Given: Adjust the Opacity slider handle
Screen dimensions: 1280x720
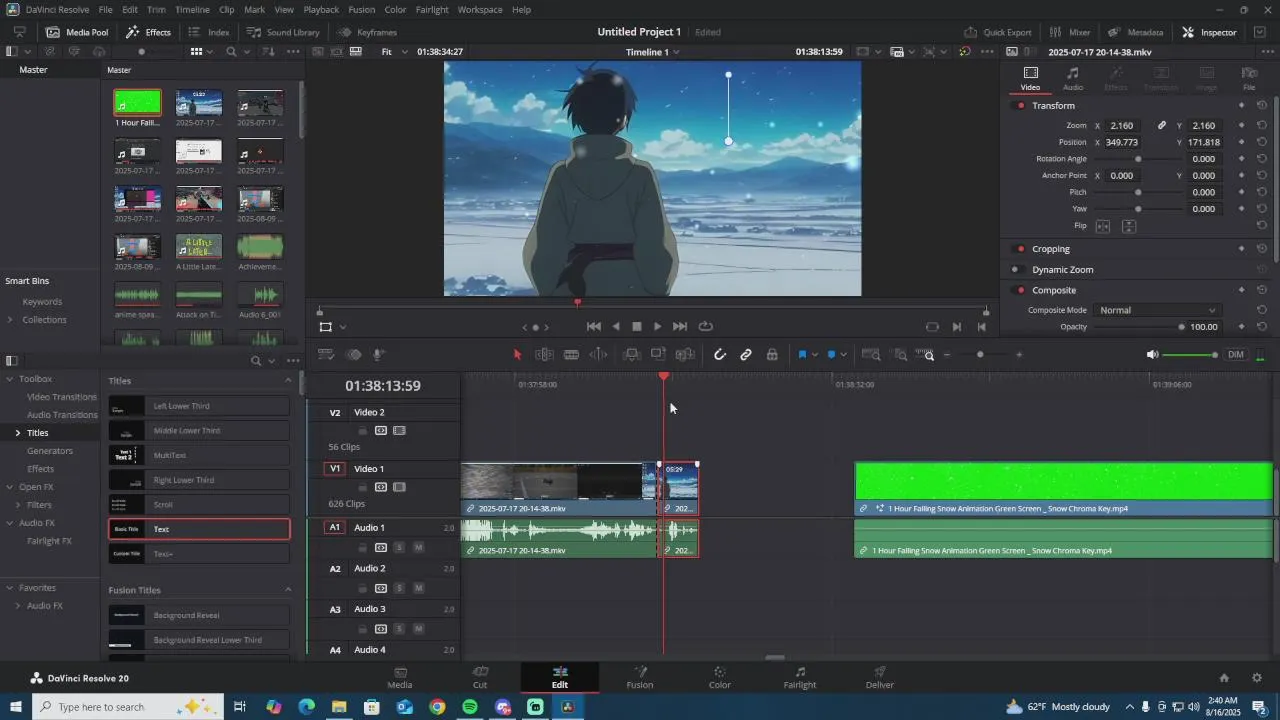Looking at the screenshot, I should point(1181,327).
